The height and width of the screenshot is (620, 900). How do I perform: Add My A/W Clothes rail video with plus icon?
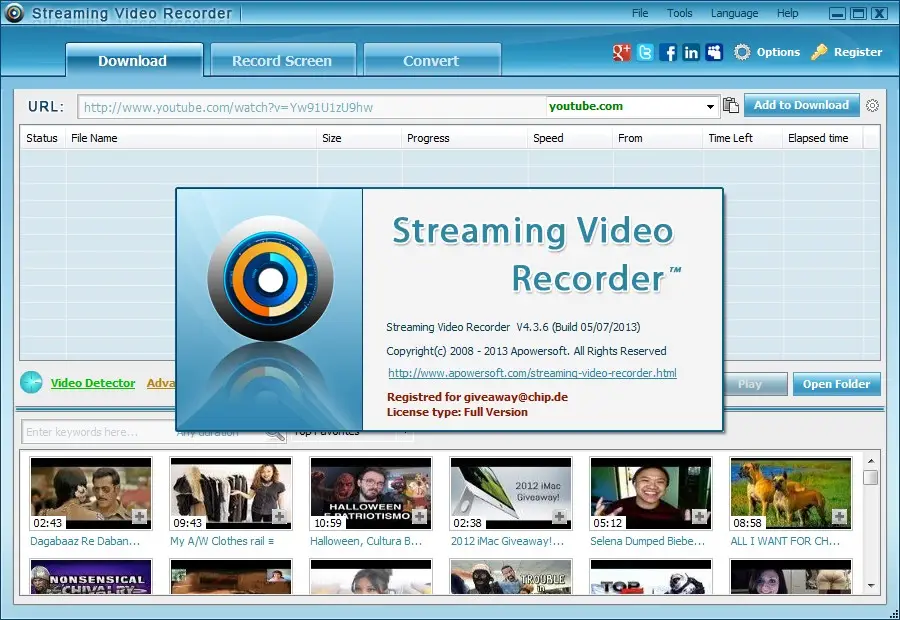(280, 516)
